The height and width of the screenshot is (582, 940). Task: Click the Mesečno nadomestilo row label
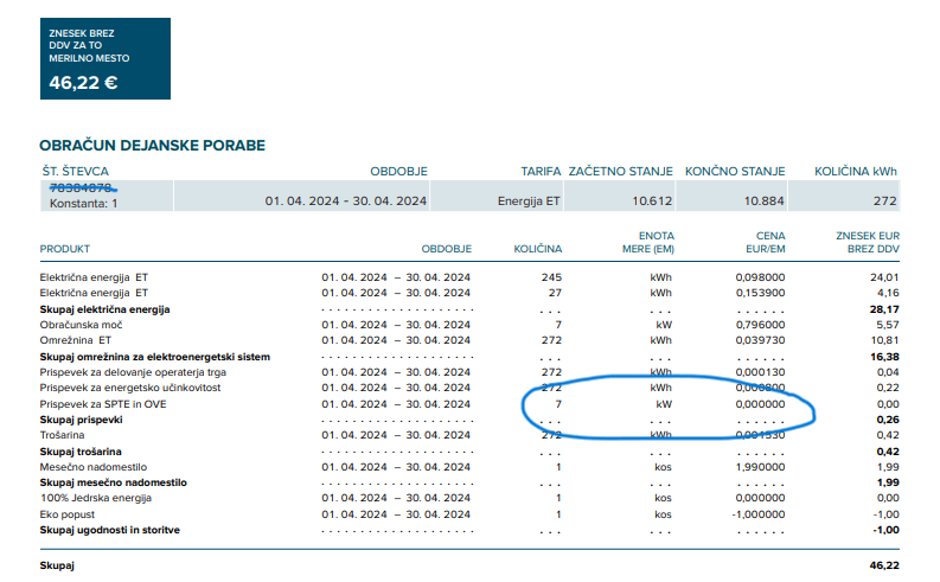(x=94, y=467)
